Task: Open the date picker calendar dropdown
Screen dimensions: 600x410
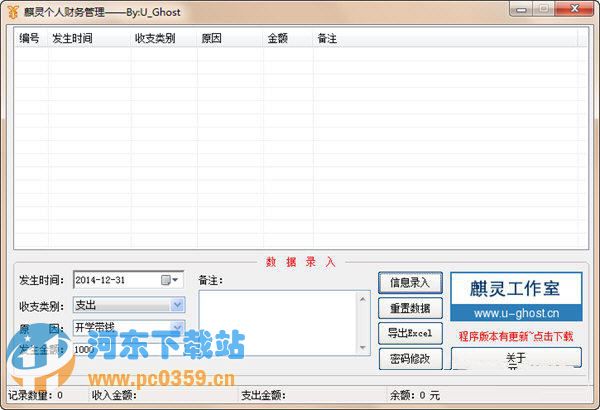Action: 170,280
